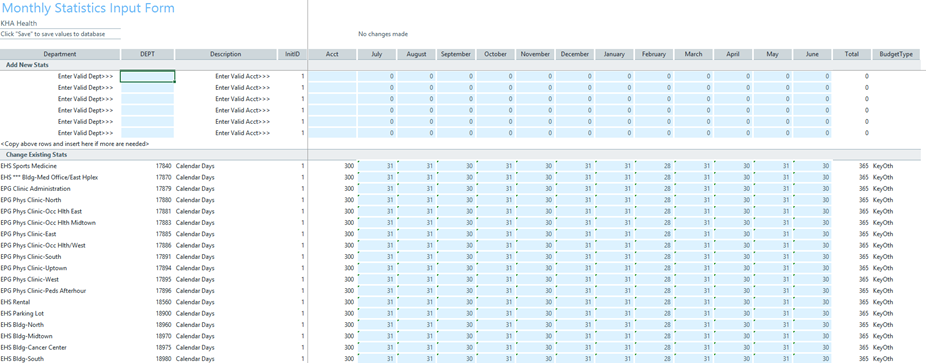Click the Total column header
The width and height of the screenshot is (926, 363).
pyautogui.click(x=852, y=54)
